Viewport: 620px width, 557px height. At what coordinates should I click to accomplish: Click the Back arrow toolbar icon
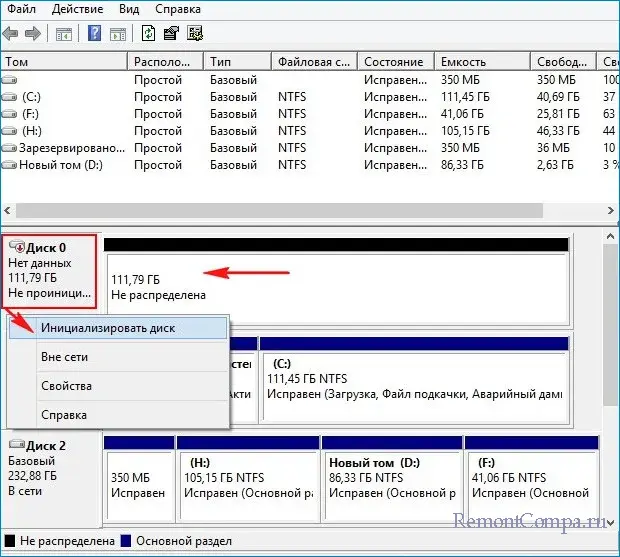tap(11, 34)
